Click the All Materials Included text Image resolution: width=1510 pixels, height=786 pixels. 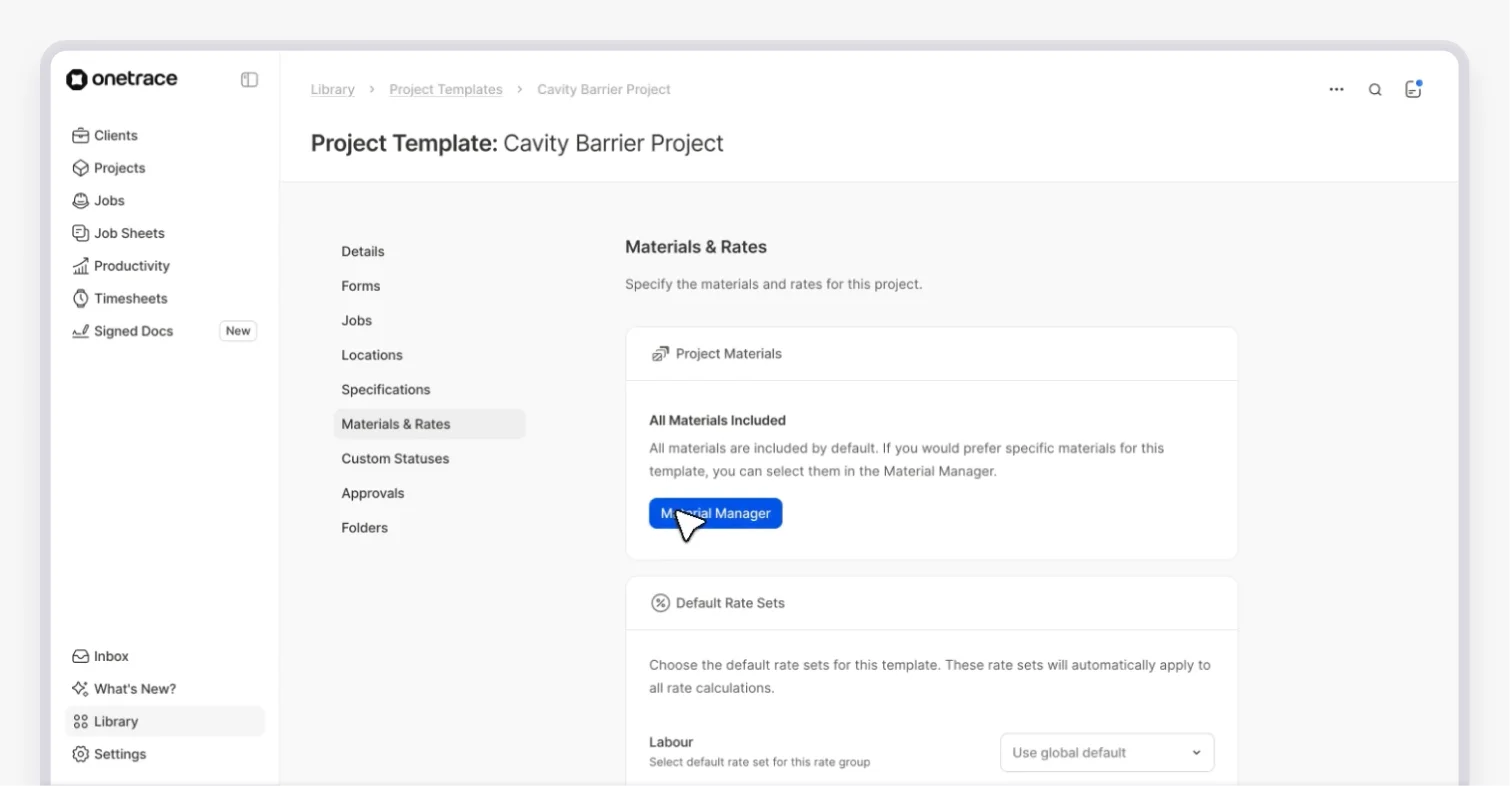coord(718,420)
